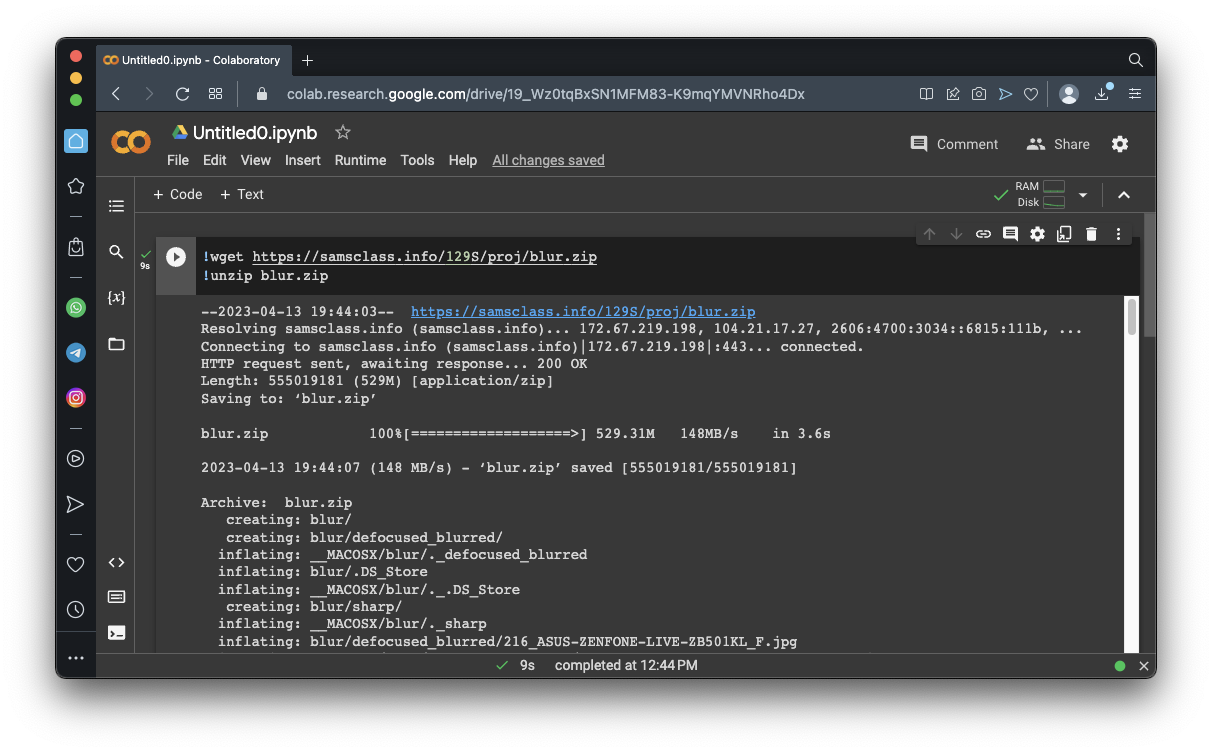1212x752 pixels.
Task: Open more cell actions three-dot menu
Action: click(1118, 234)
